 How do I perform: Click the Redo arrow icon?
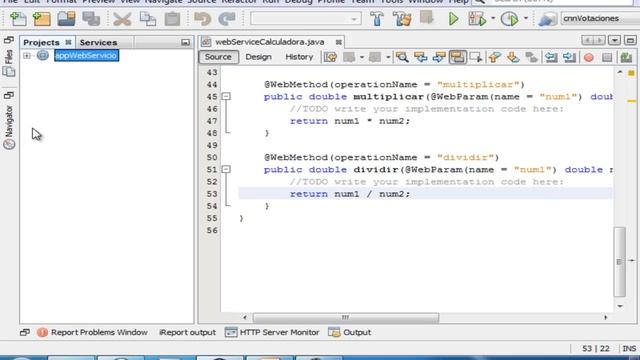click(x=227, y=19)
